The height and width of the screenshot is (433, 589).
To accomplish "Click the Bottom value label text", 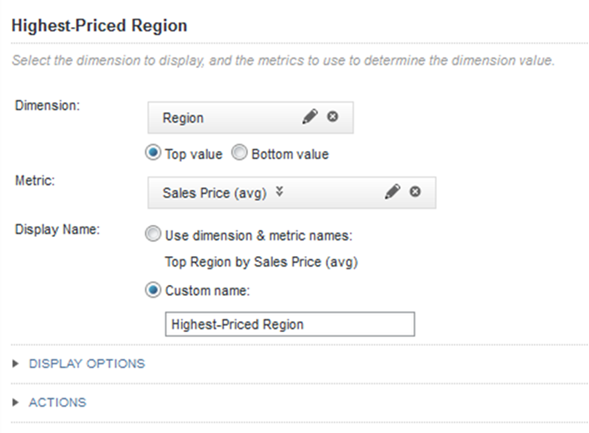I will pyautogui.click(x=290, y=154).
